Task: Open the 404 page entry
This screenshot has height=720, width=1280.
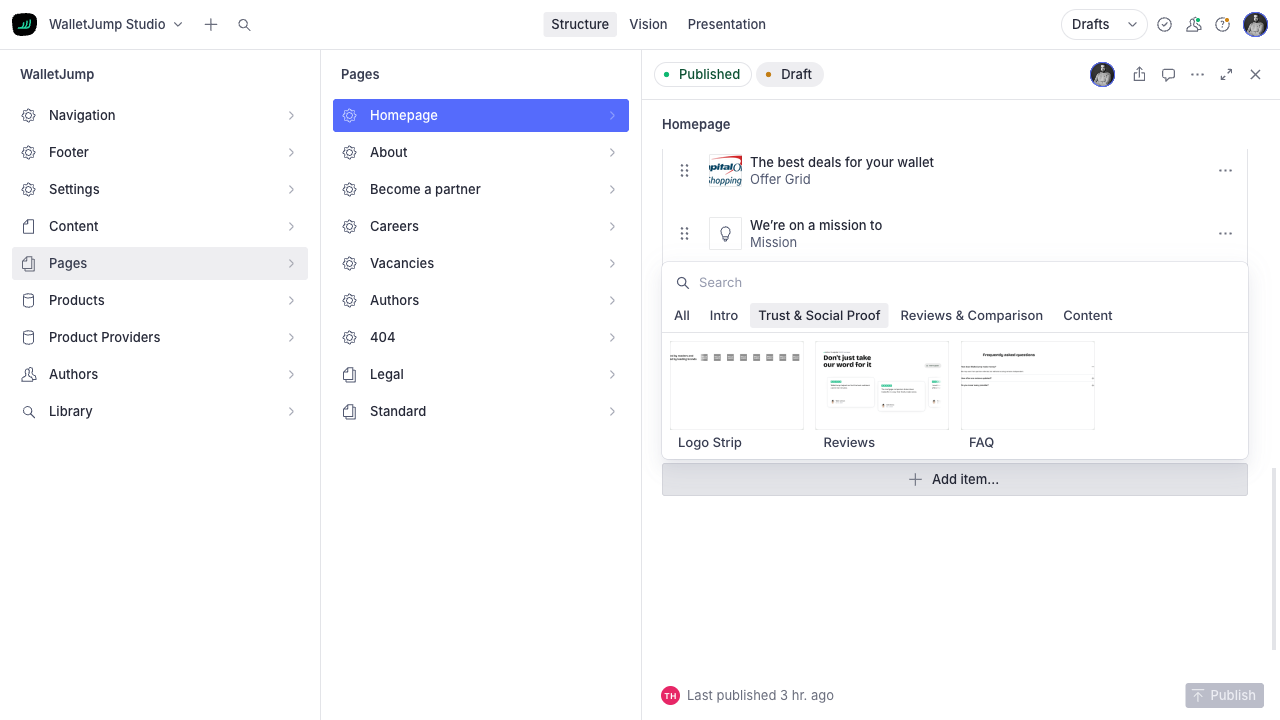Action: pyautogui.click(x=481, y=337)
